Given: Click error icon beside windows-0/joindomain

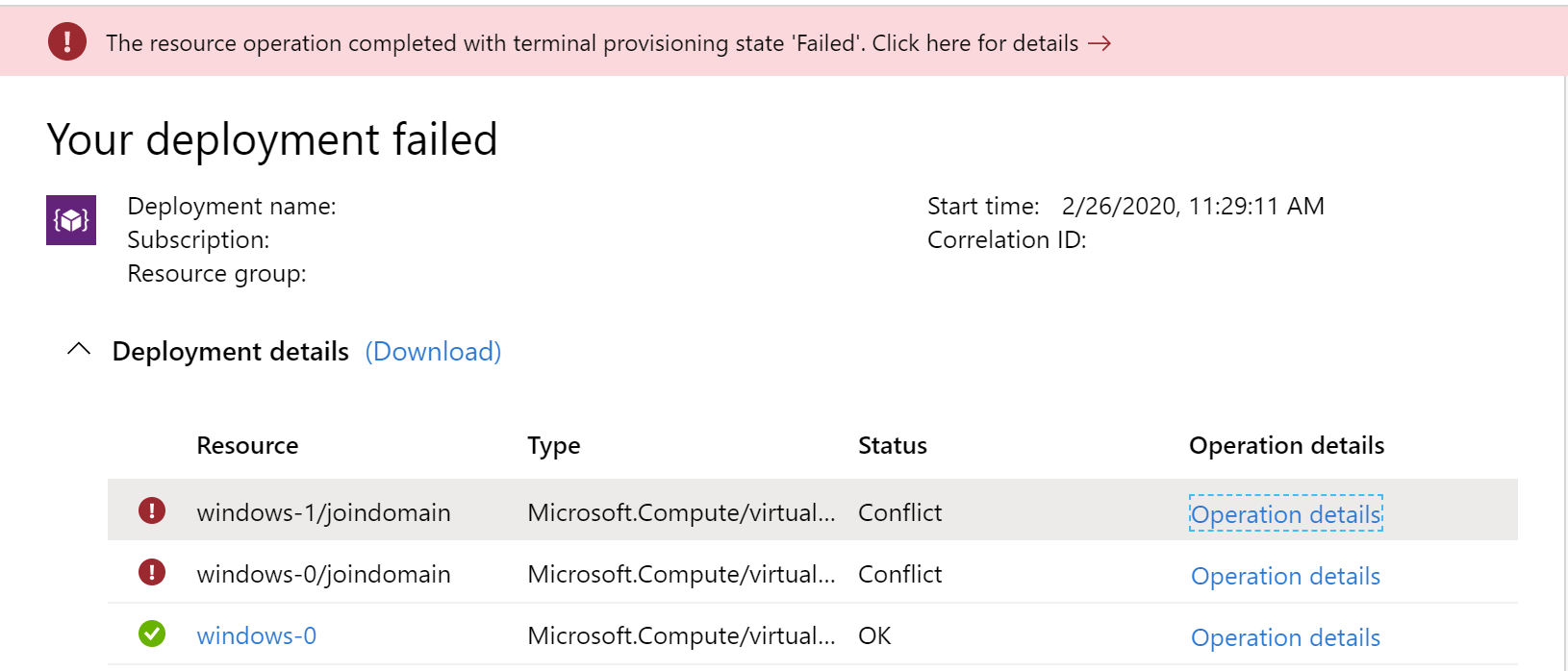Looking at the screenshot, I should 152,573.
